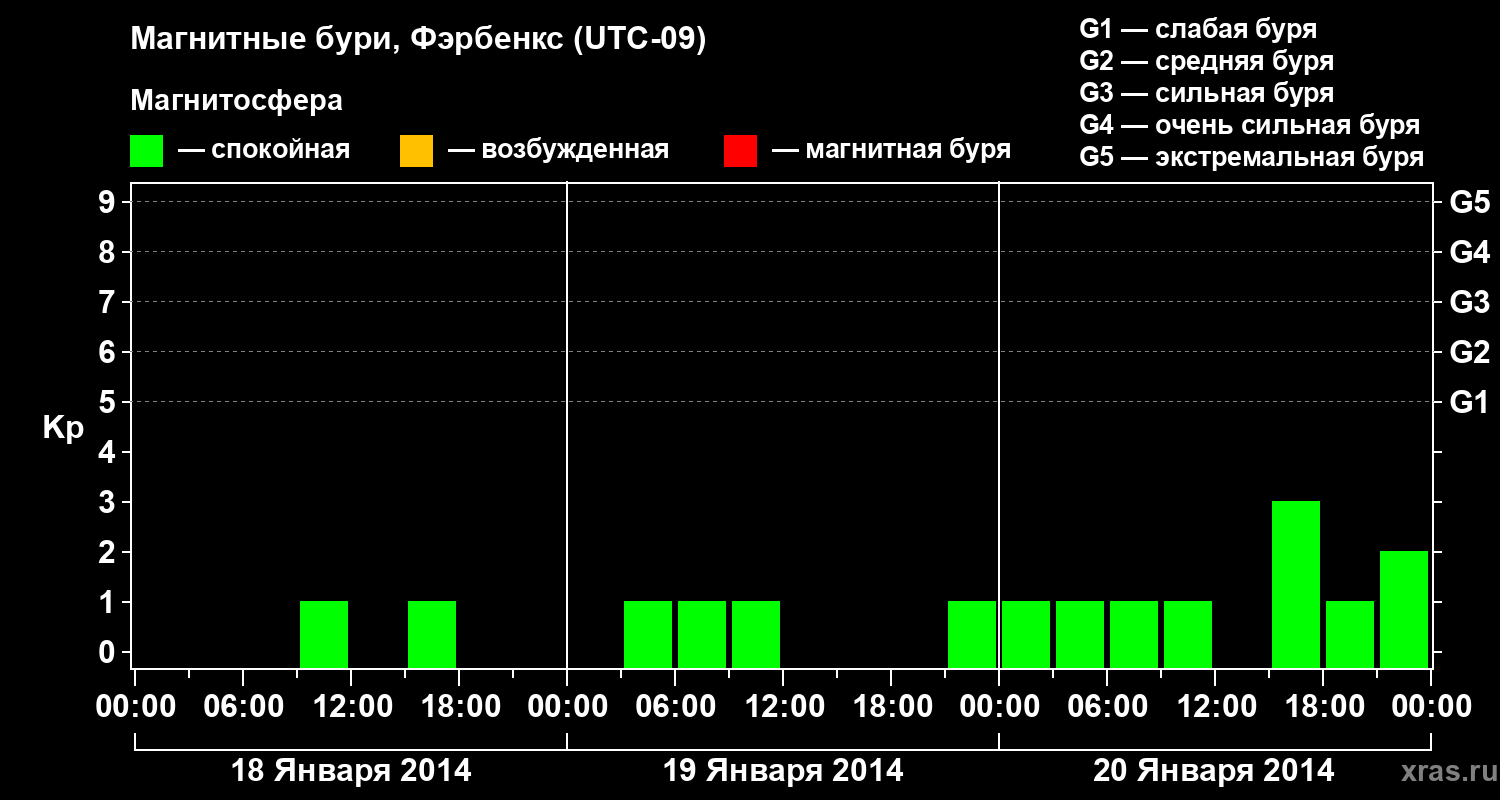Click the 09:00–12:00 bar on 19 Января
The width and height of the screenshot is (1500, 800).
tap(756, 634)
